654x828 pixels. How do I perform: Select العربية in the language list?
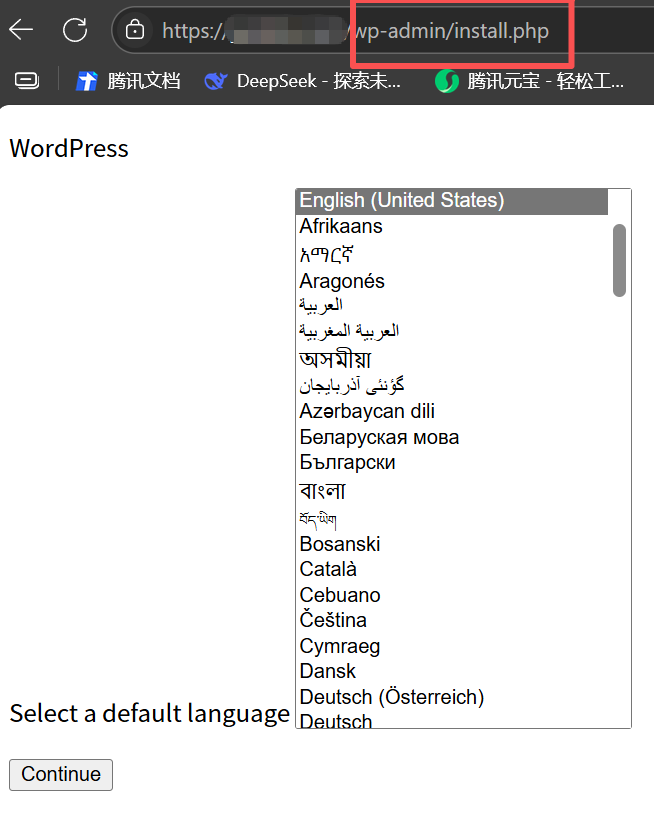452,305
